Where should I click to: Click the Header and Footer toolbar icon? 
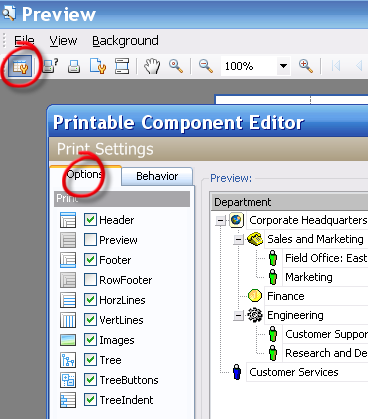tap(122, 66)
